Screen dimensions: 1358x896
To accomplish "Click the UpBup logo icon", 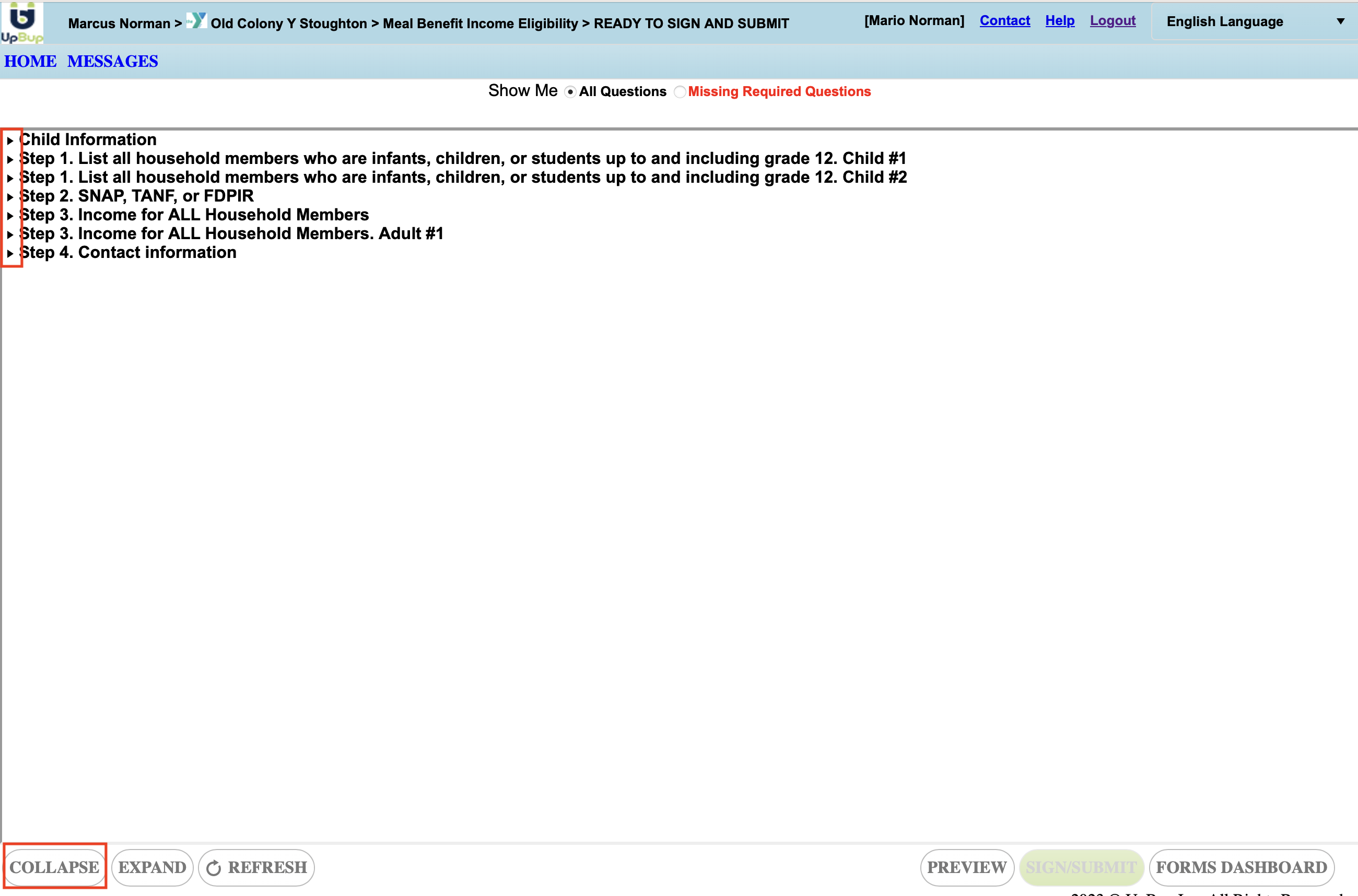I will [x=22, y=23].
